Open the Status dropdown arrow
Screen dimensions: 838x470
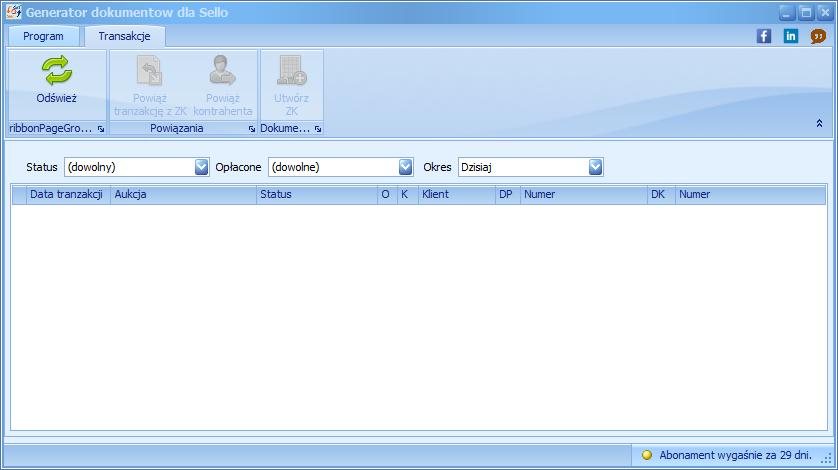click(x=201, y=167)
